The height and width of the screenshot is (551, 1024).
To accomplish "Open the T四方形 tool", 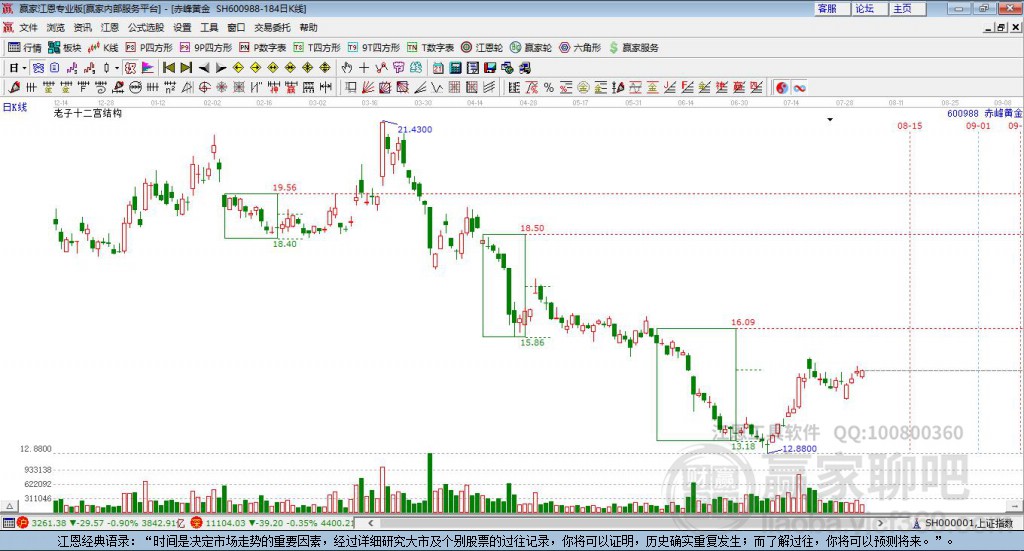I will coord(317,48).
